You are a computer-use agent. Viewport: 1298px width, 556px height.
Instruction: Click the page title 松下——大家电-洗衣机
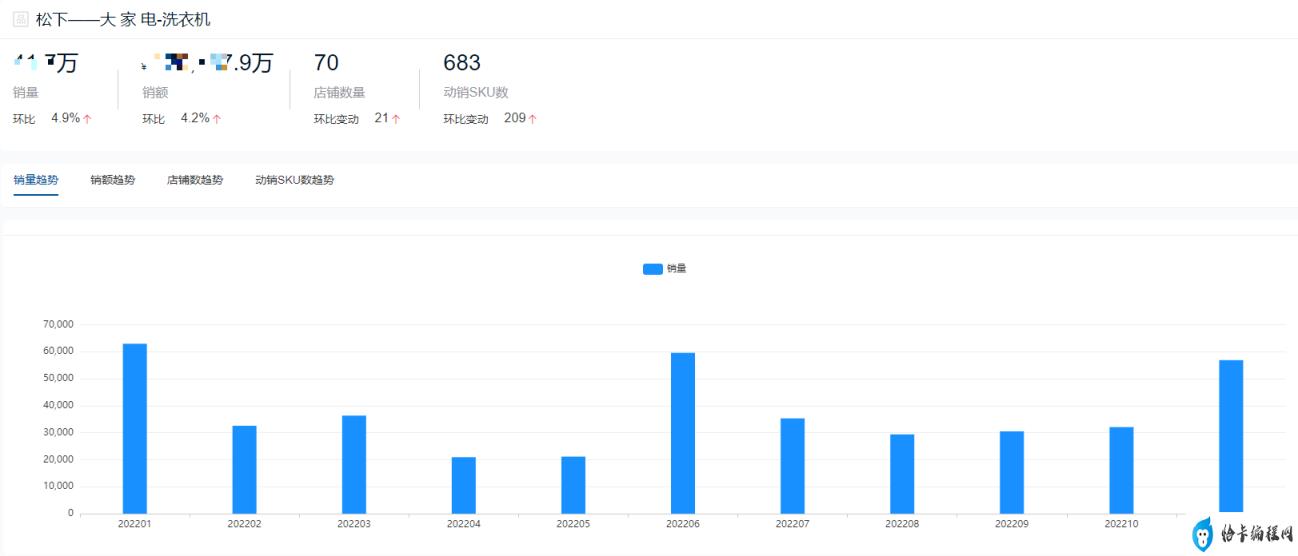pos(123,20)
